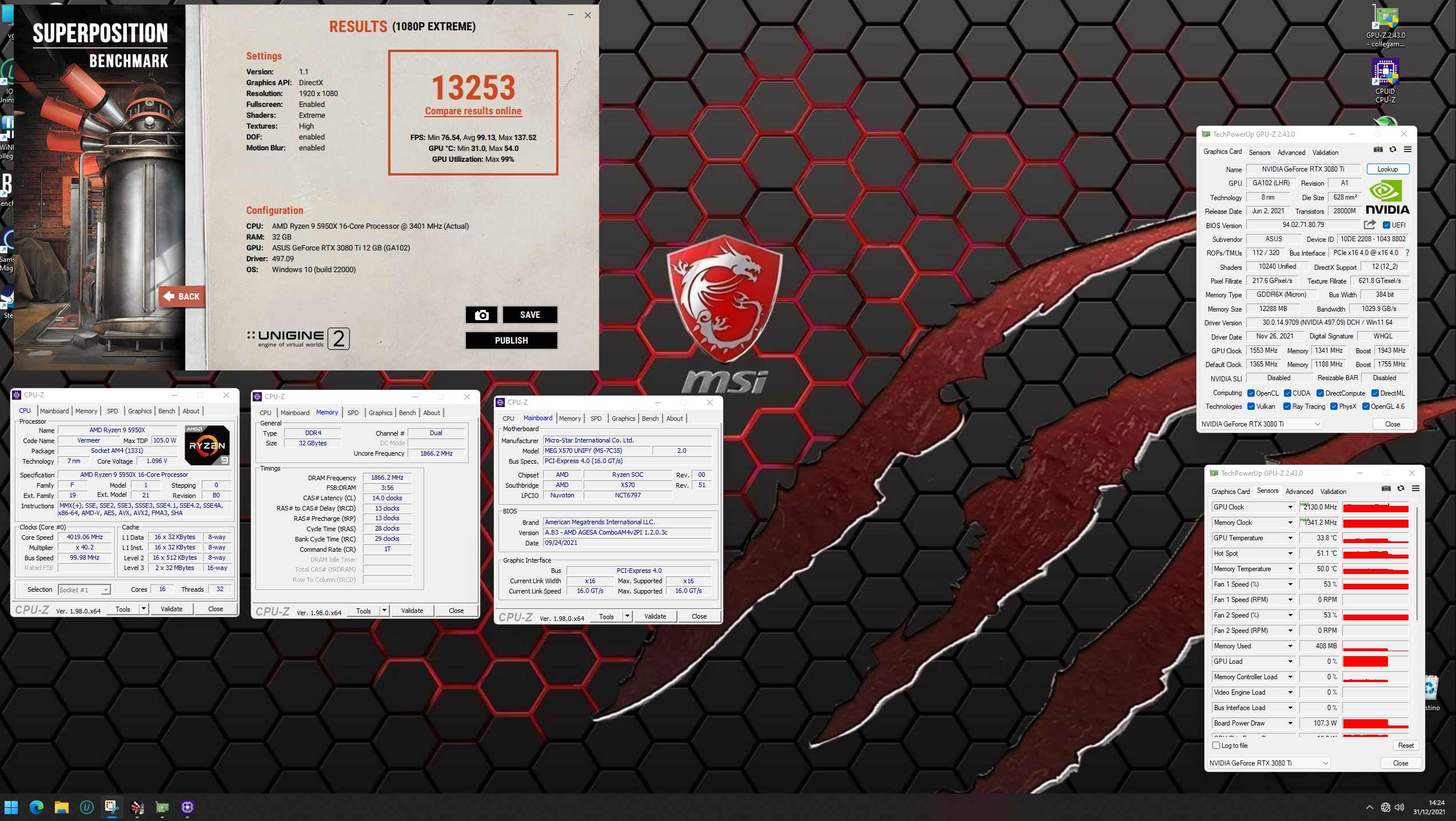The height and width of the screenshot is (821, 1456).
Task: Click the BACK button in Superposition
Action: (x=182, y=296)
